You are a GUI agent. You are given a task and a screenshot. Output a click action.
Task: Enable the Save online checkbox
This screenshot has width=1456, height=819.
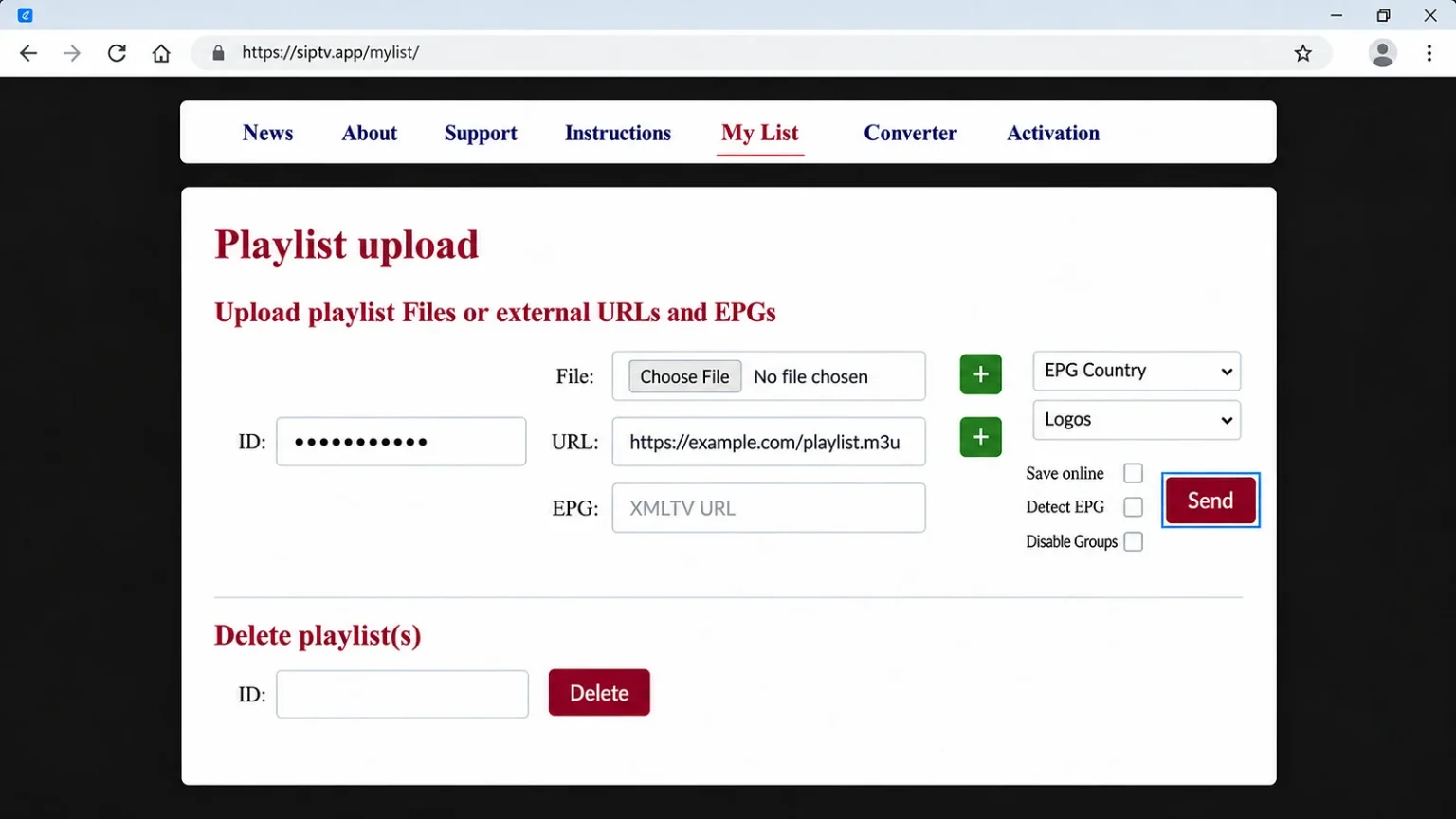pos(1133,473)
